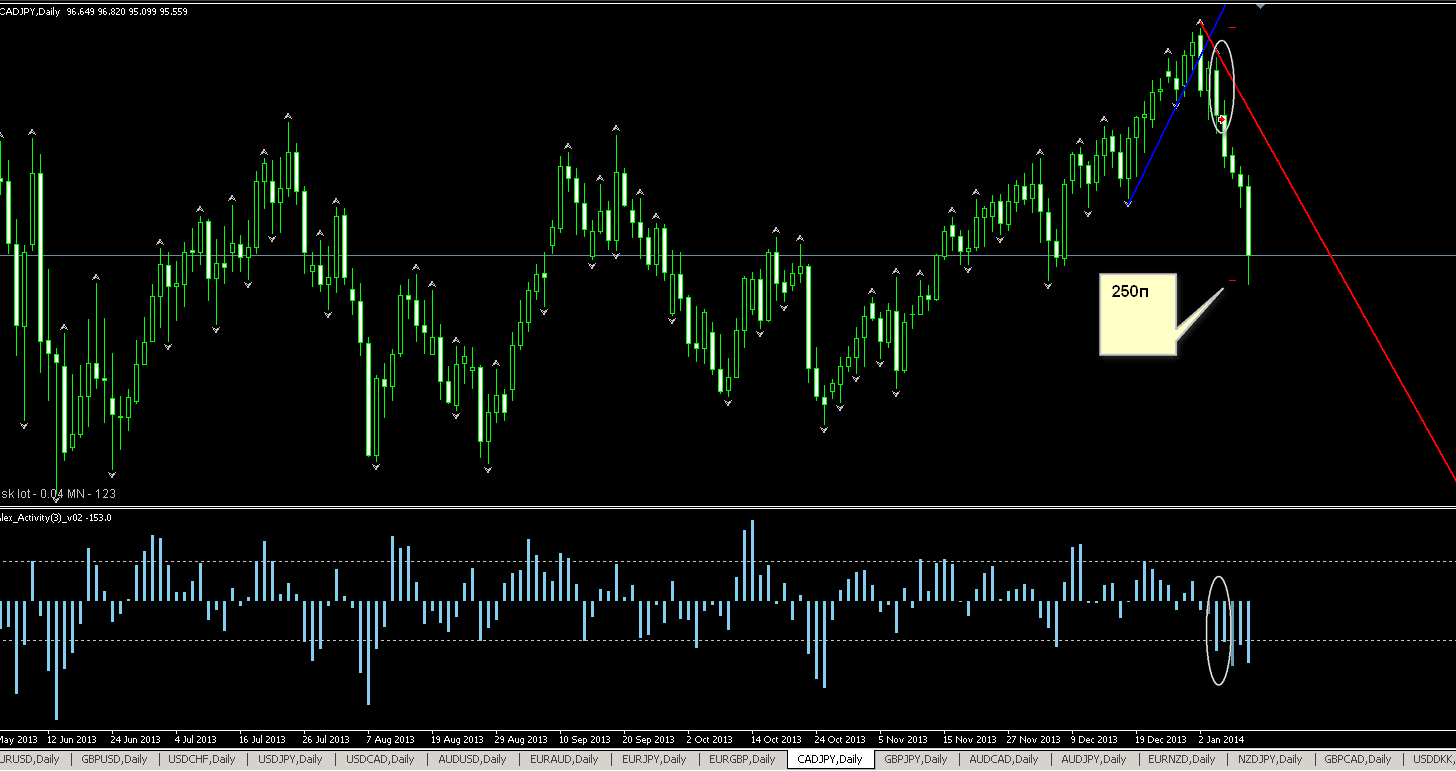Select the AUDUSD,Daily chart tab
The width and height of the screenshot is (1456, 772).
point(472,760)
